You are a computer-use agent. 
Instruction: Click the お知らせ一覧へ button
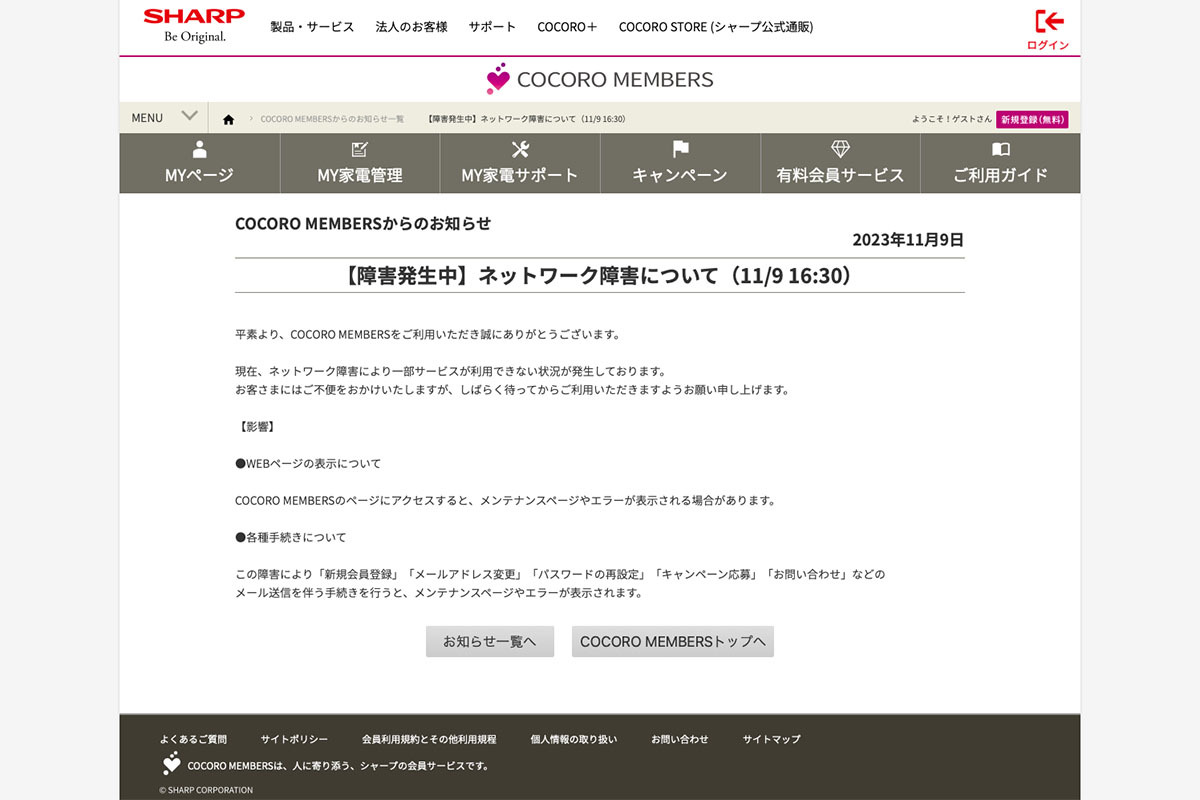pyautogui.click(x=490, y=641)
